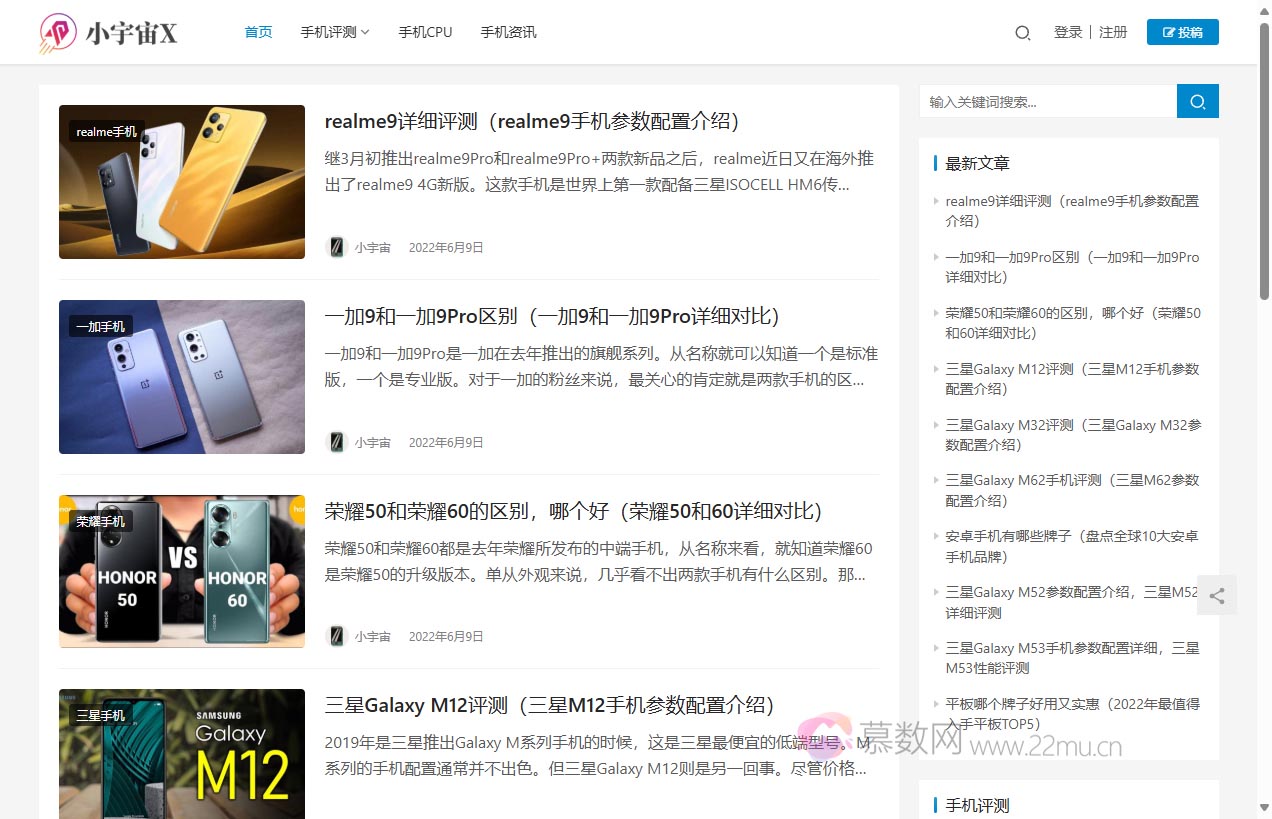
Task: Click author avatar on 一加9 article
Action: [337, 442]
